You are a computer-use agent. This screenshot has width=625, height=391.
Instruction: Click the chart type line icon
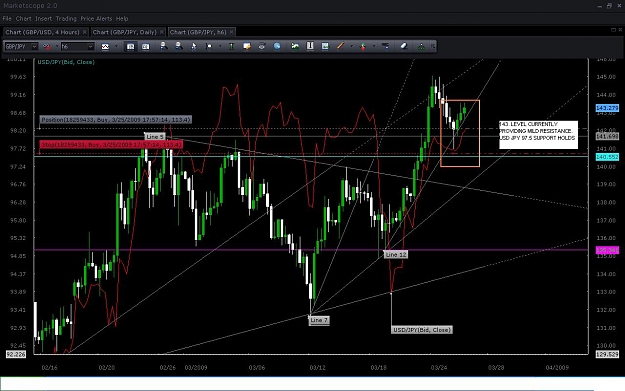(x=105, y=47)
